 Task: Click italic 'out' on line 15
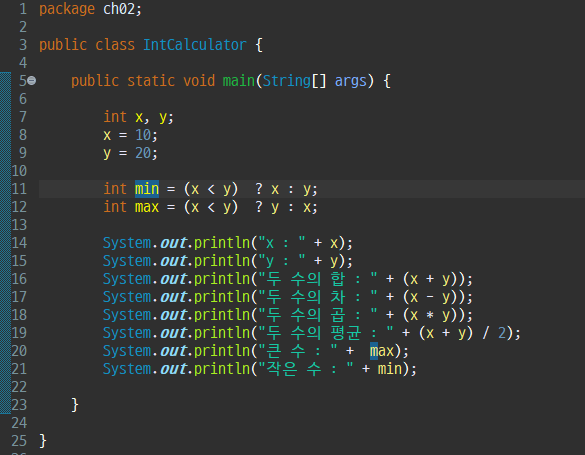[173, 261]
